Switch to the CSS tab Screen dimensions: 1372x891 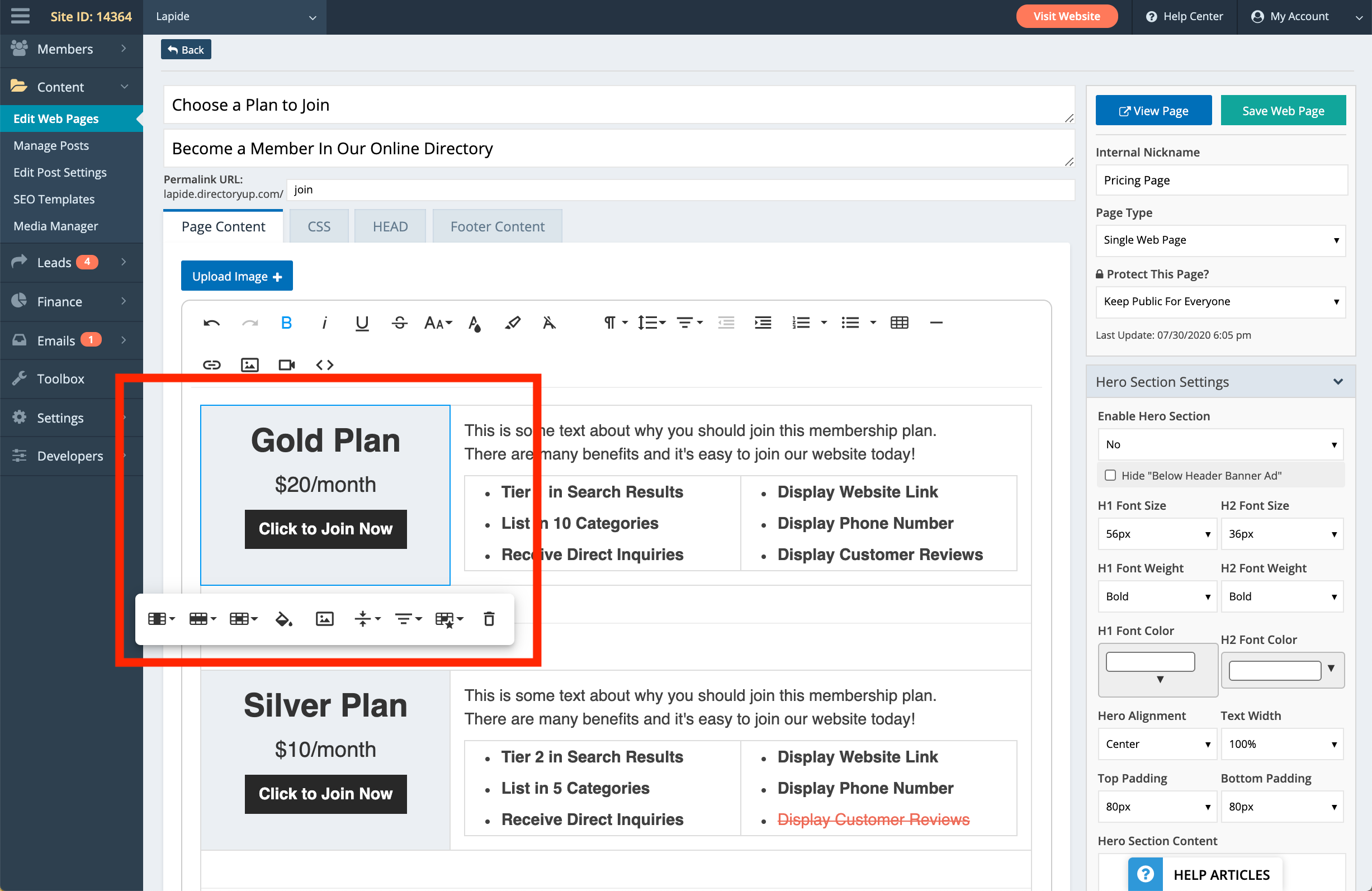click(x=319, y=226)
